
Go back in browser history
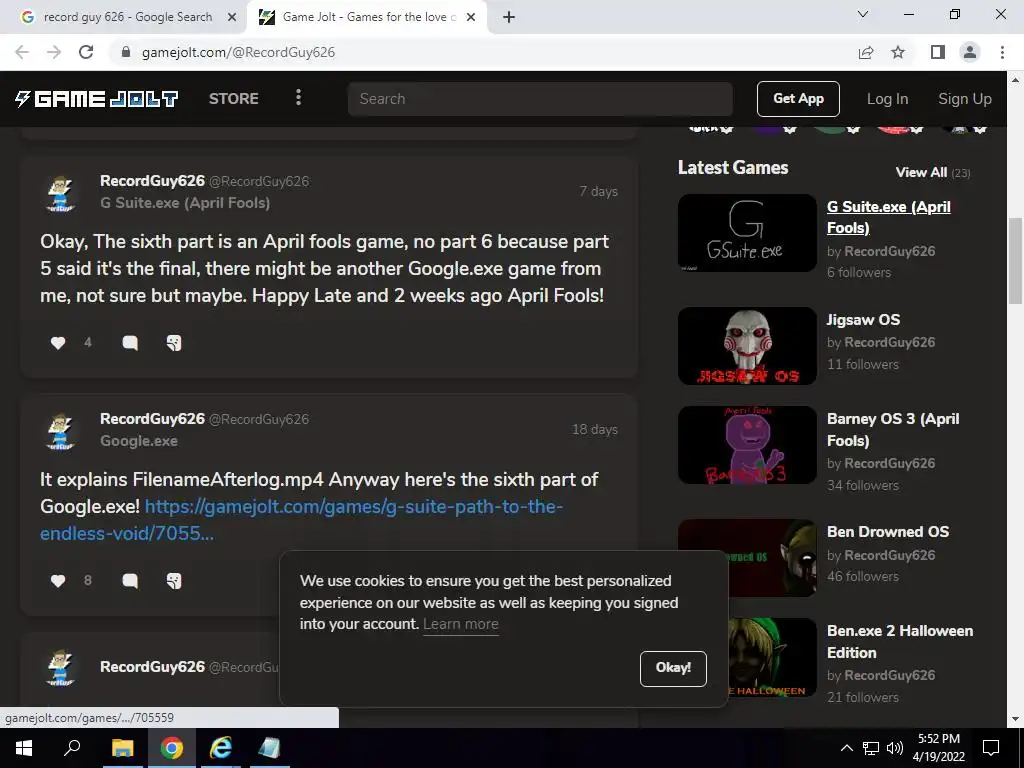click(x=22, y=52)
